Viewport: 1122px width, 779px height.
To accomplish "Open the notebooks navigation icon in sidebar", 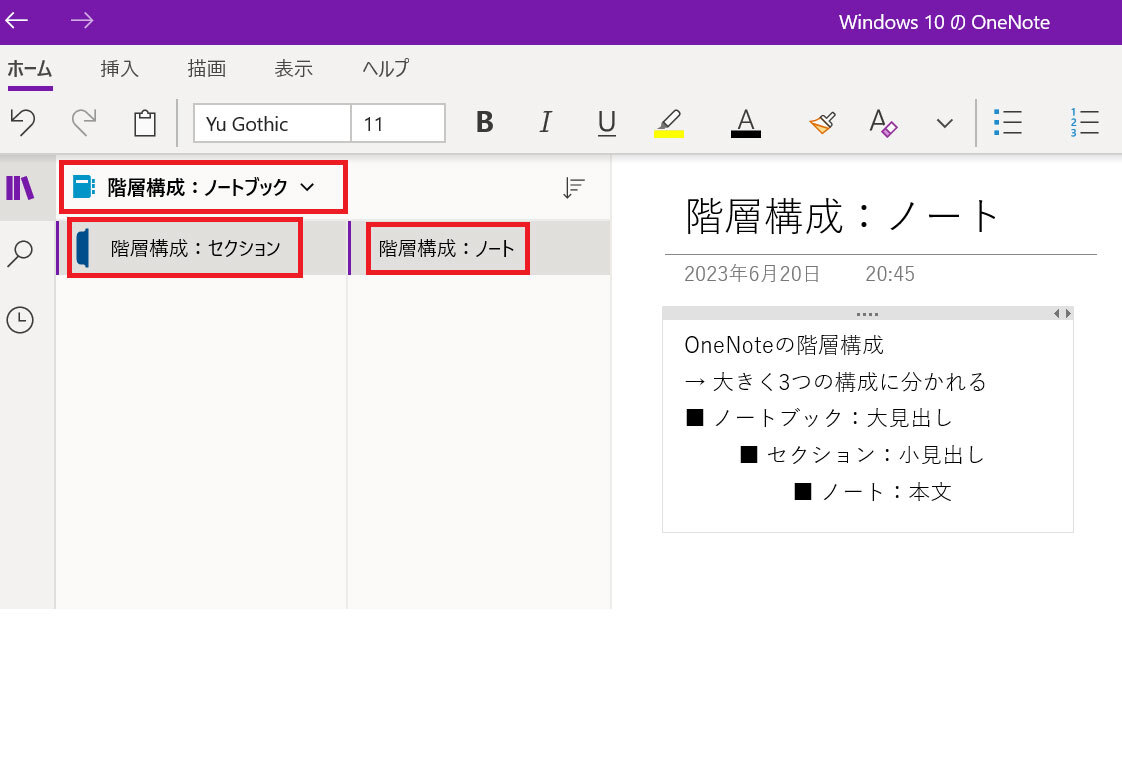I will (x=20, y=187).
